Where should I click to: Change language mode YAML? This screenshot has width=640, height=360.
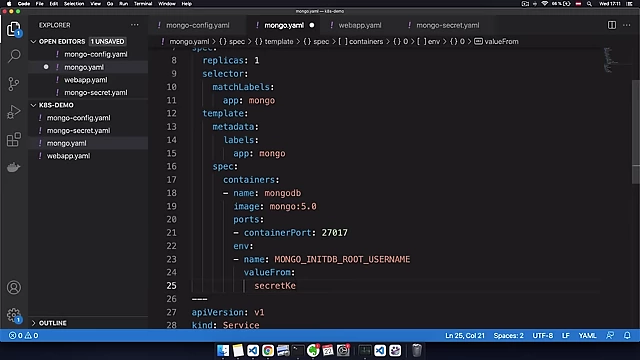587,336
